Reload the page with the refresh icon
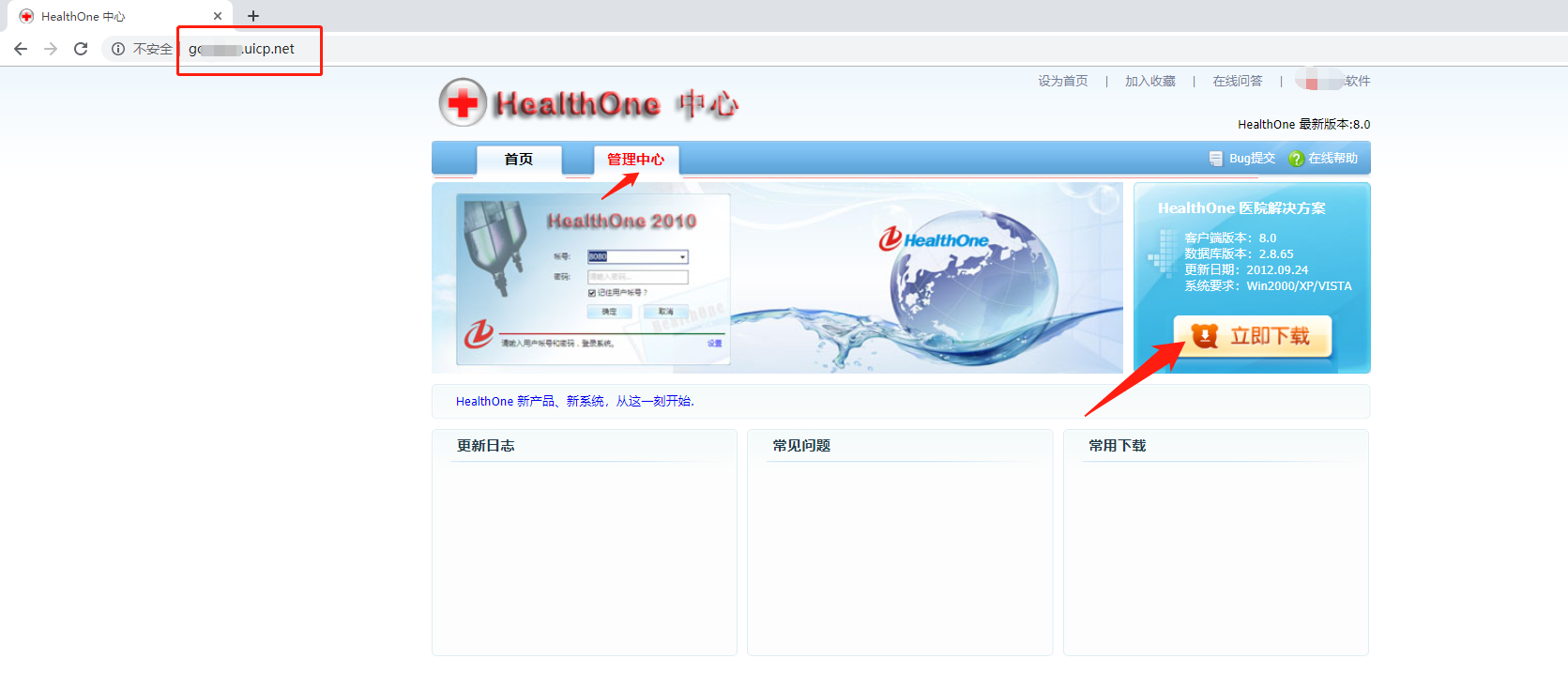 (81, 49)
